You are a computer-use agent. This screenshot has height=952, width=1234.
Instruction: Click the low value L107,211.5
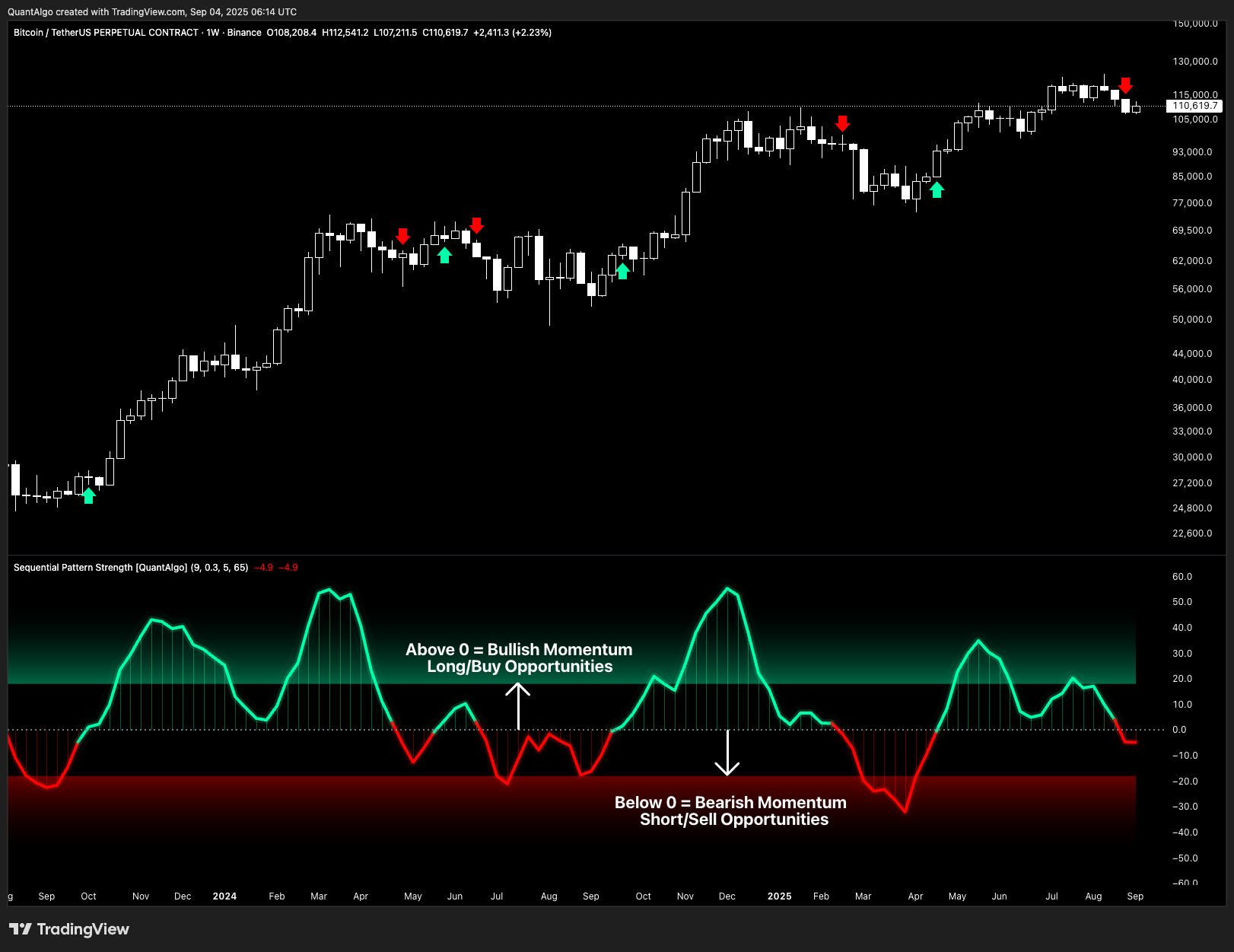pos(396,33)
